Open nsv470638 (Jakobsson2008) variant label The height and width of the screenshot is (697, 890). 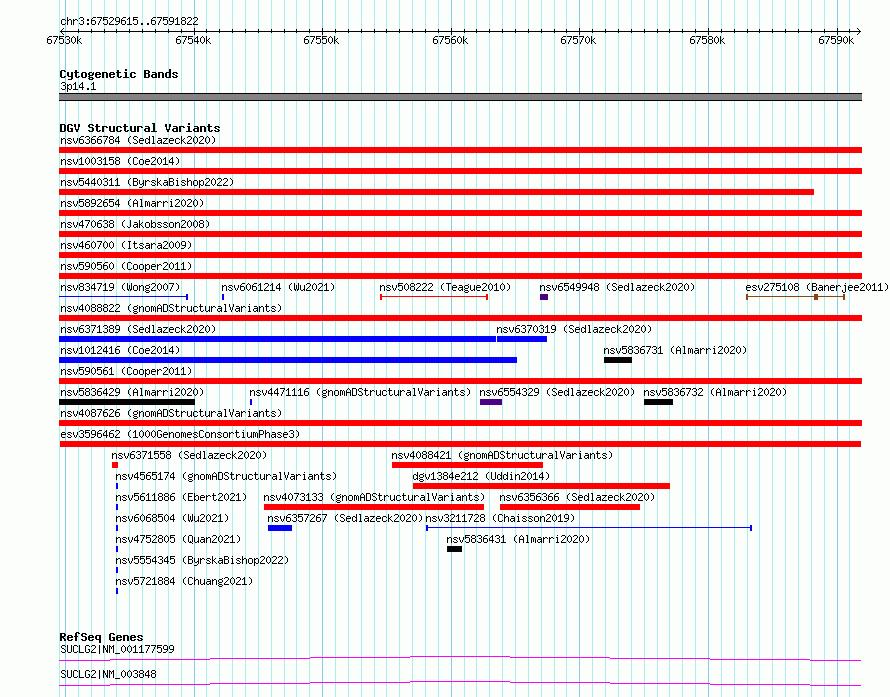(x=135, y=224)
